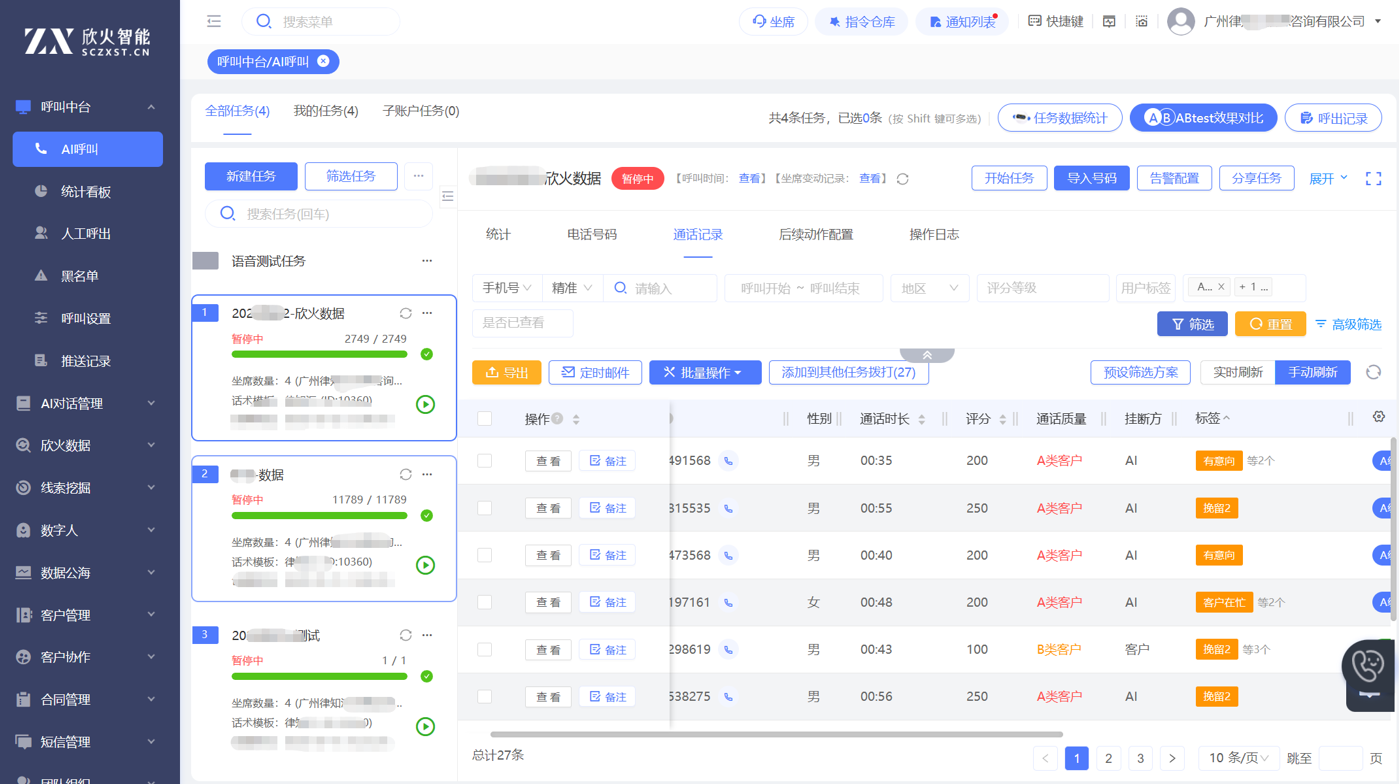Check the first call record row checkbox

(x=485, y=461)
